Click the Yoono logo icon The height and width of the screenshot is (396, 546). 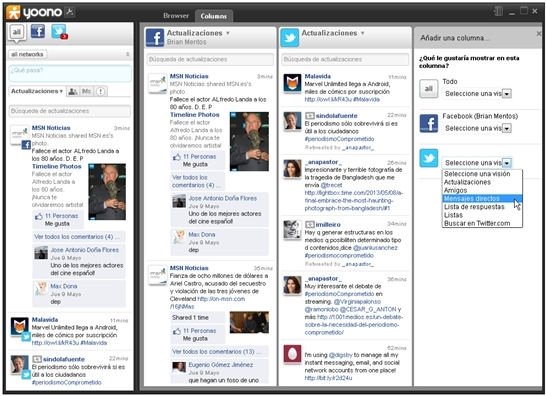[x=13, y=12]
